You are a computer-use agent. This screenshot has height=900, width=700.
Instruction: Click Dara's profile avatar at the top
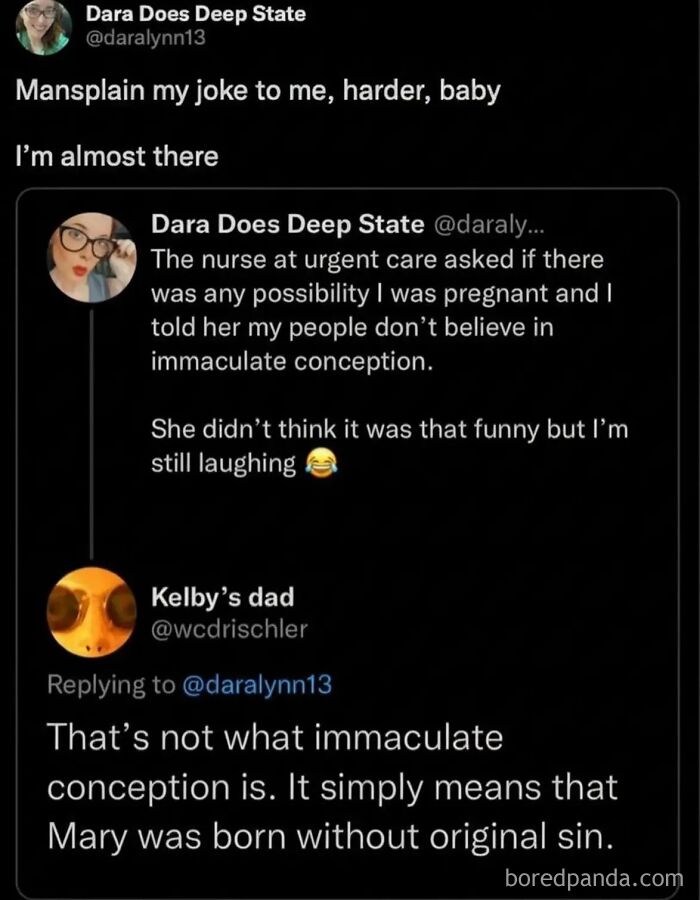pyautogui.click(x=43, y=27)
